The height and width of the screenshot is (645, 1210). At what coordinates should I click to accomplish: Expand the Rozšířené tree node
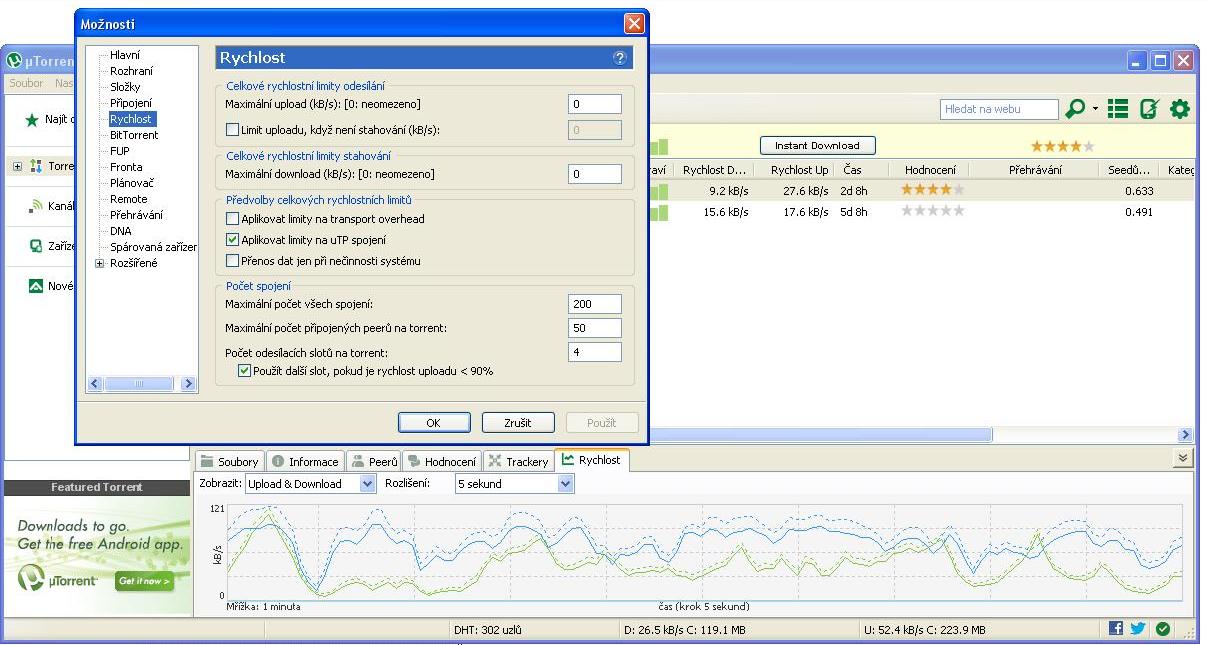click(x=100, y=264)
